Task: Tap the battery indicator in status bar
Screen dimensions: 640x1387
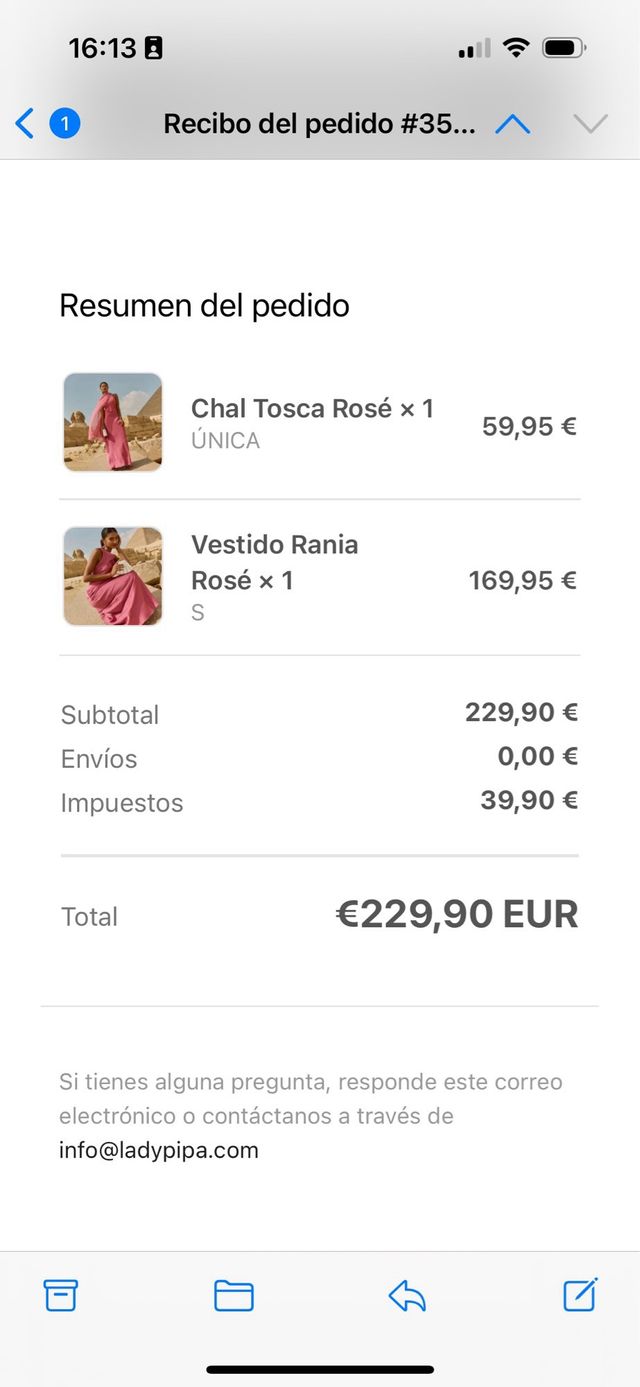Action: pyautogui.click(x=564, y=48)
